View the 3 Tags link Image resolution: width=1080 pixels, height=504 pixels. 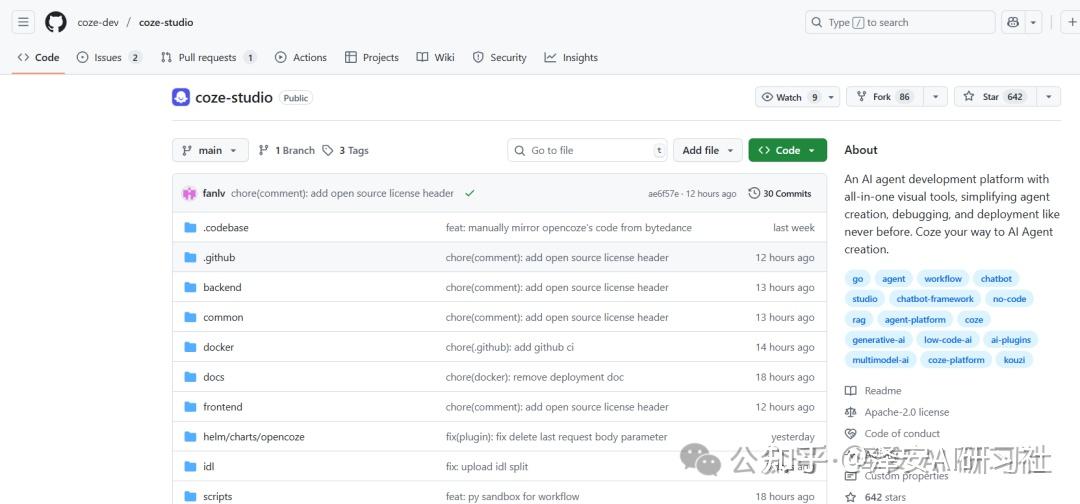(x=346, y=150)
